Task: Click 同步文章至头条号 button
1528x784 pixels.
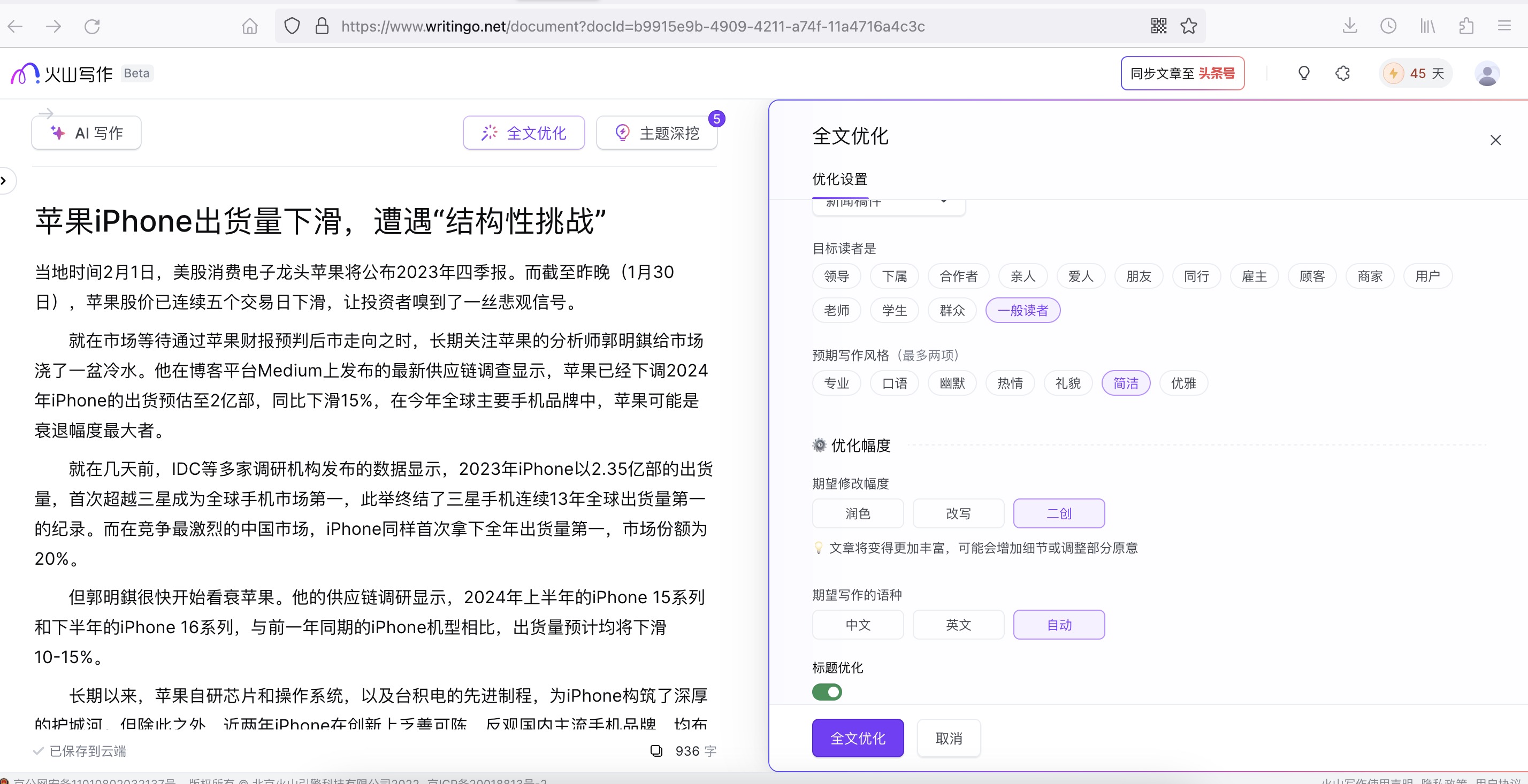Action: [x=1182, y=74]
